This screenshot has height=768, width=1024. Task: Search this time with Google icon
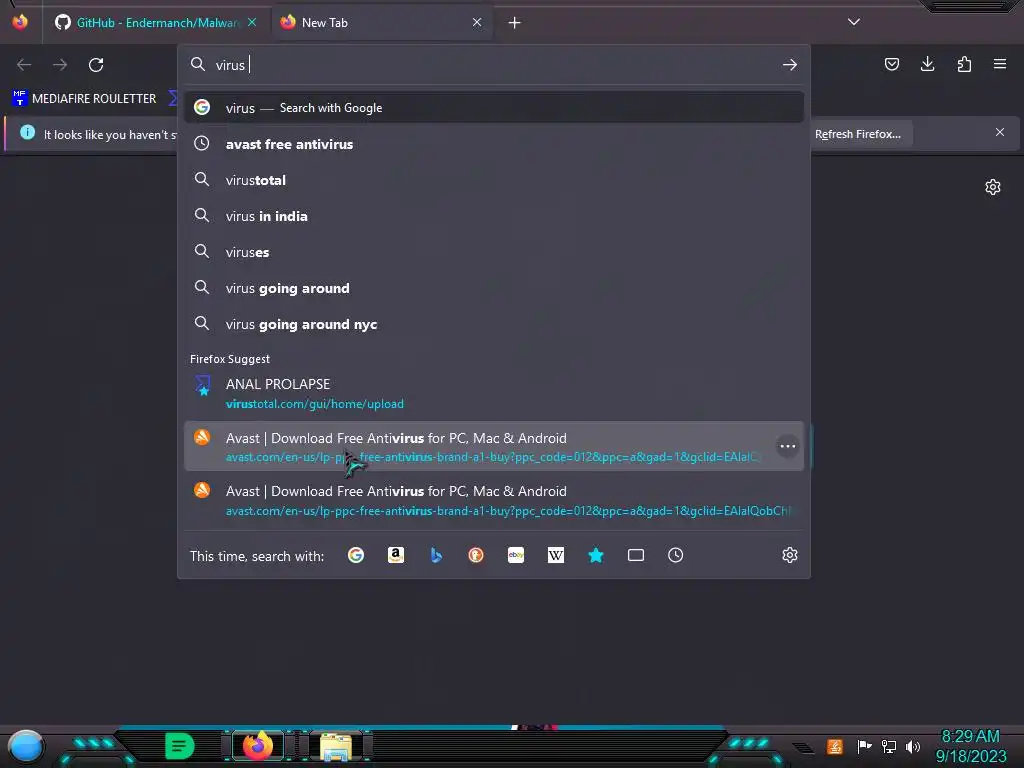pos(356,555)
